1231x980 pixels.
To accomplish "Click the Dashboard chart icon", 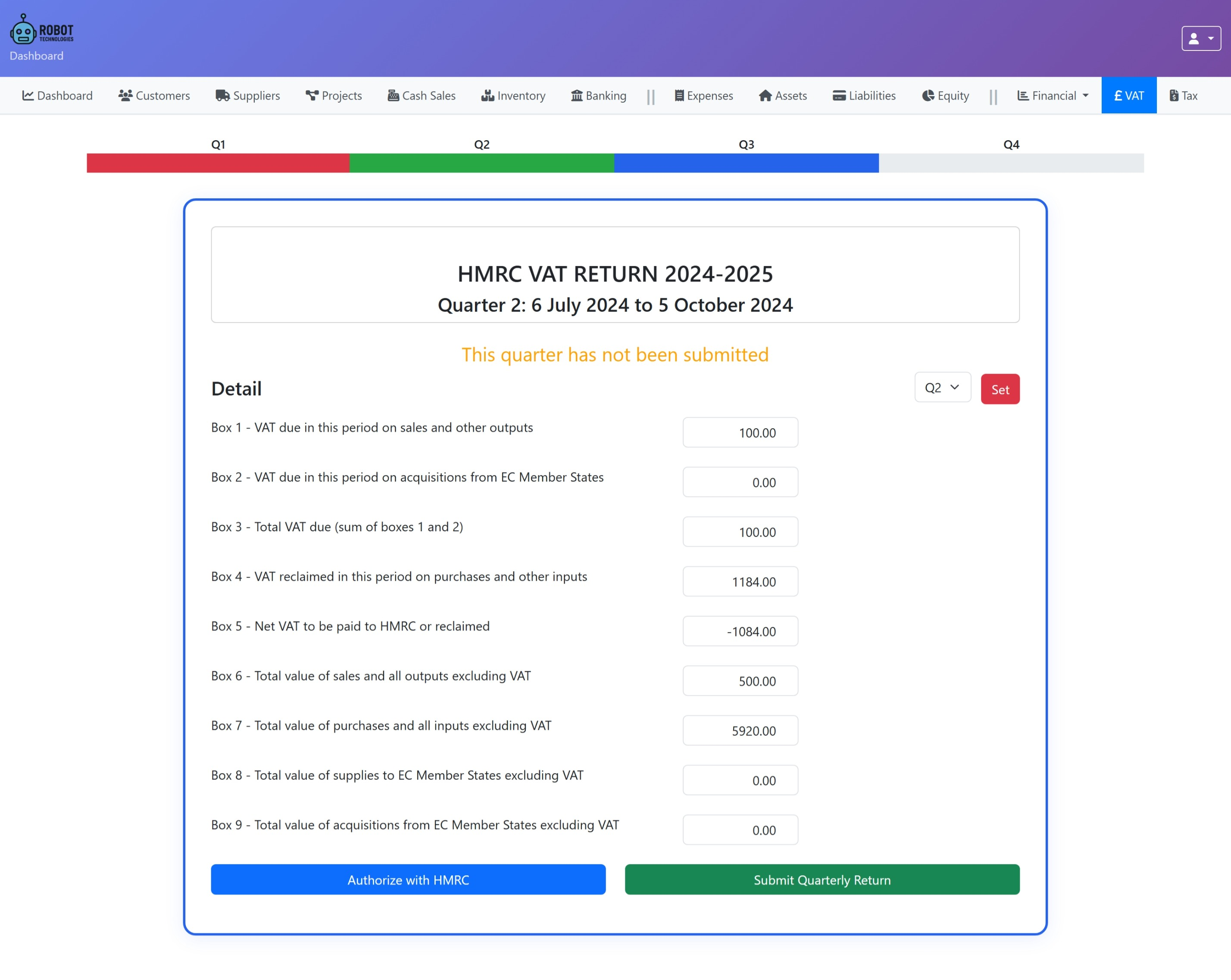I will coord(28,95).
